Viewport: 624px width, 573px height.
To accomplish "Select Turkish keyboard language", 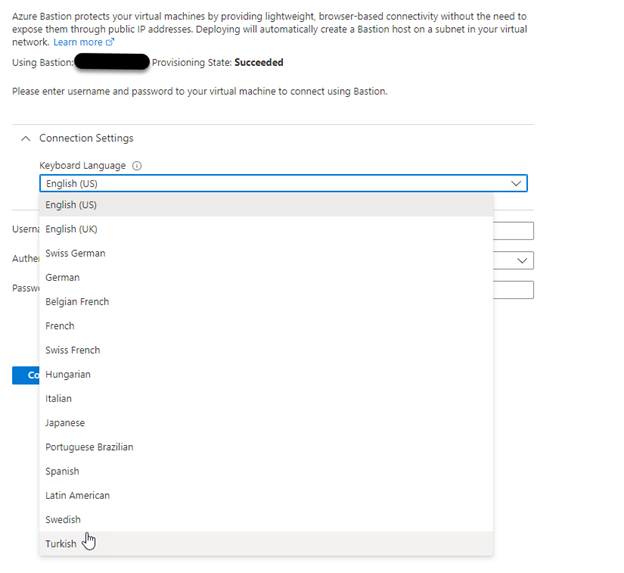I will [x=61, y=544].
